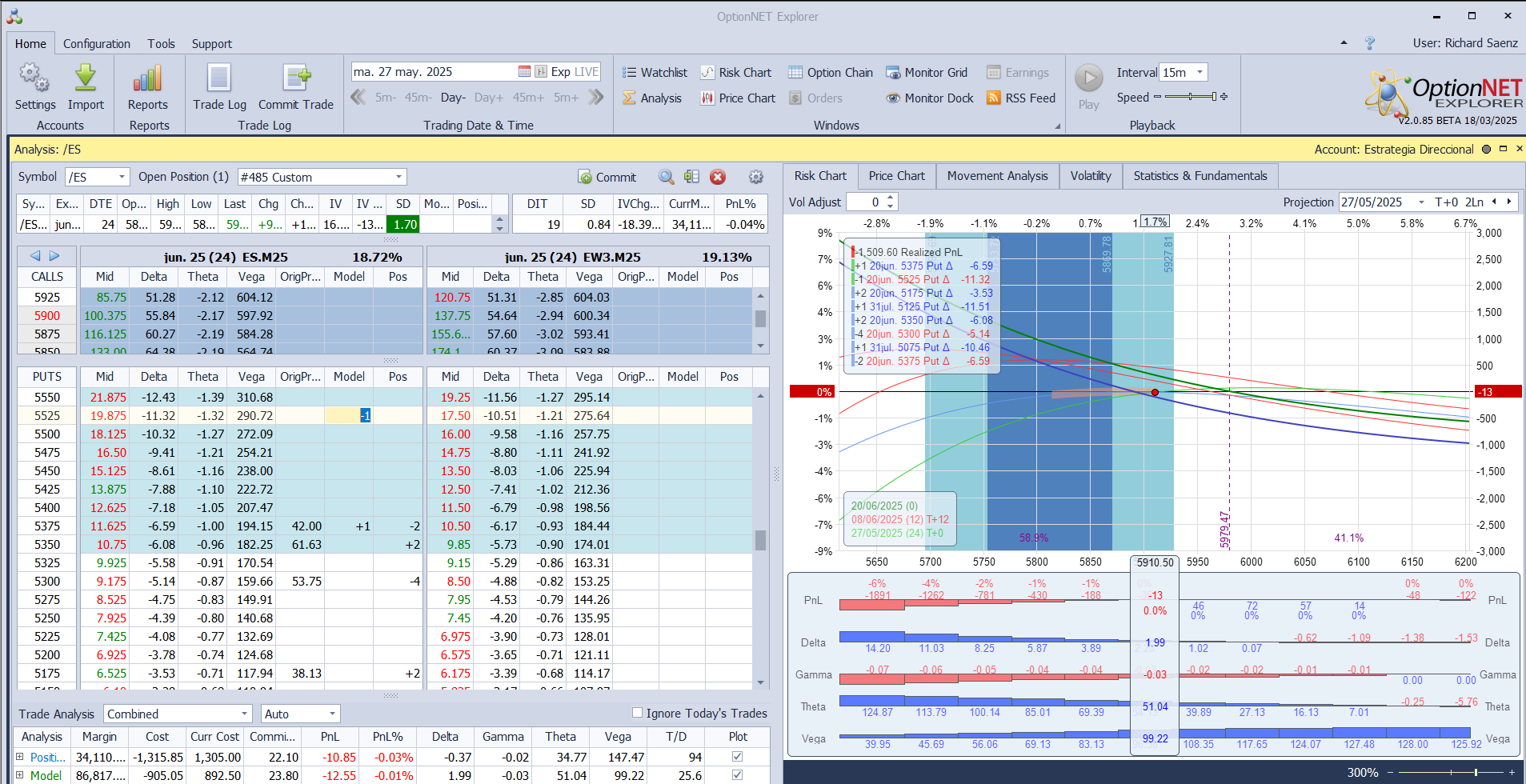
Task: Toggle Ignore Today's Trades checkbox
Action: [638, 713]
